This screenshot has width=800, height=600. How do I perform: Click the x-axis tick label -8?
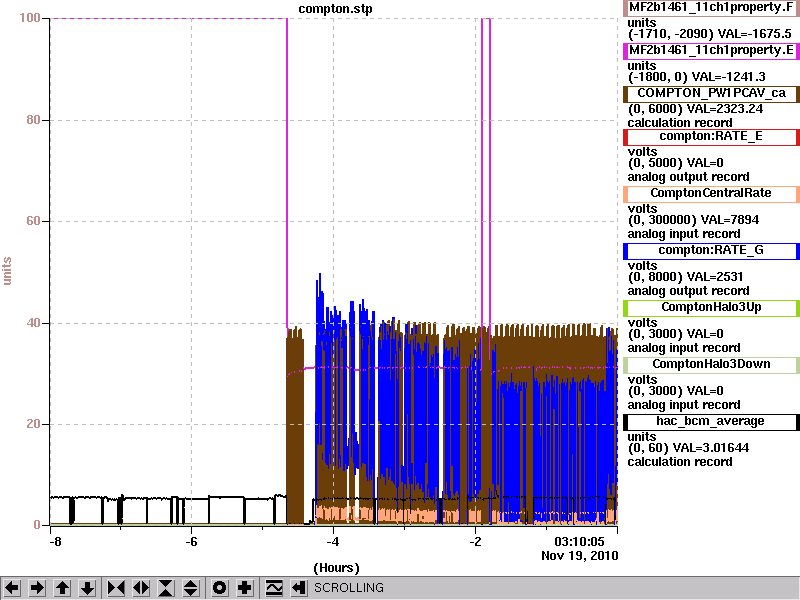(55, 542)
